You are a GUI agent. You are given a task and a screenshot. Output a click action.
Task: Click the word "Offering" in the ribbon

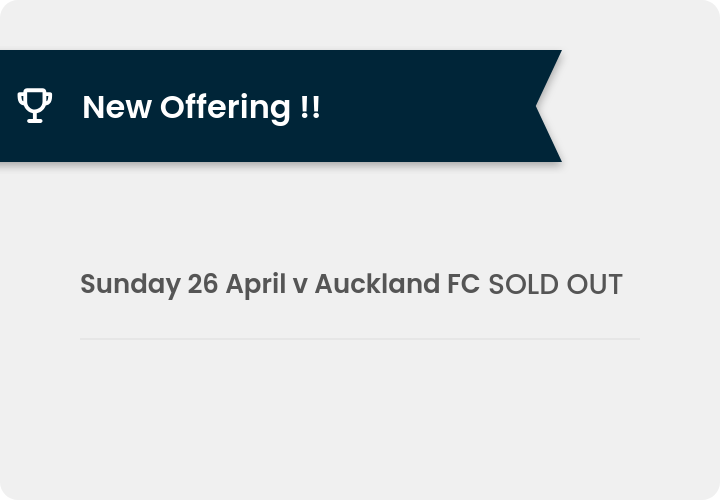(x=225, y=108)
